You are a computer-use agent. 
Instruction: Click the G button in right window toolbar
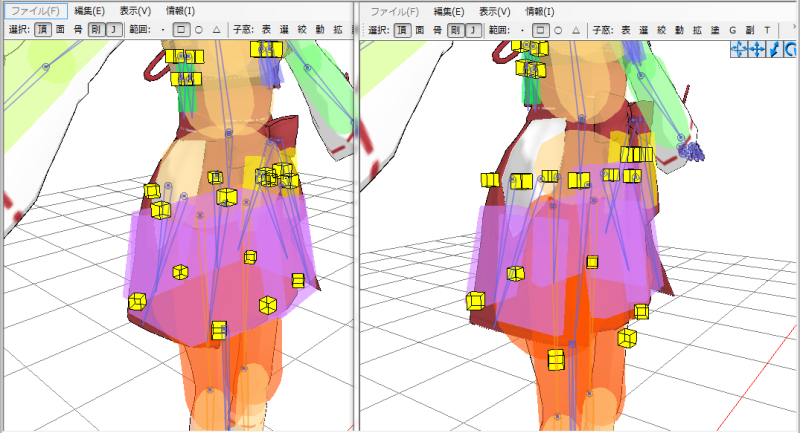click(732, 30)
